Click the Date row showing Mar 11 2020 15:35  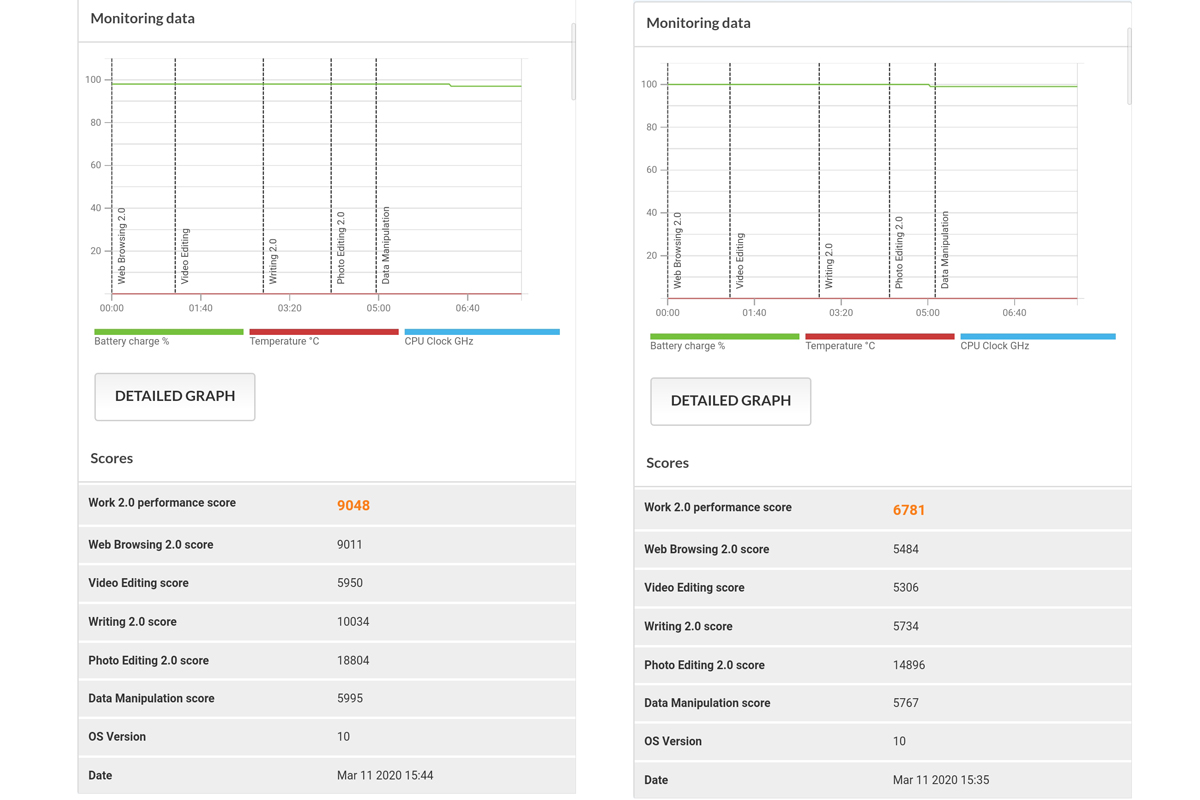pos(881,780)
